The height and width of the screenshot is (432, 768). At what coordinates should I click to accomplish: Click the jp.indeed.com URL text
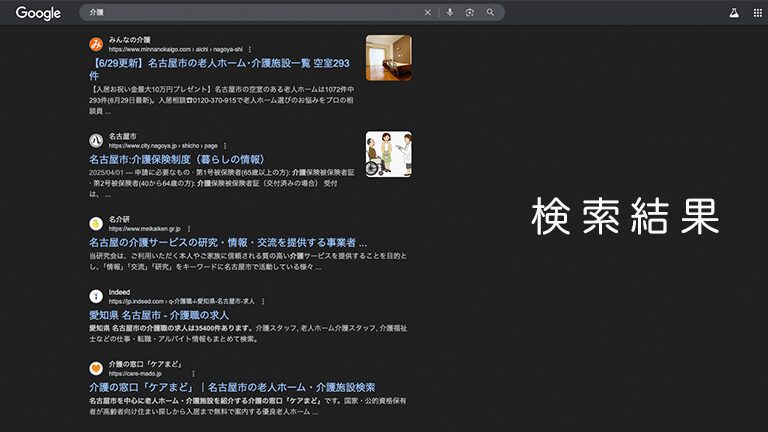pos(182,301)
